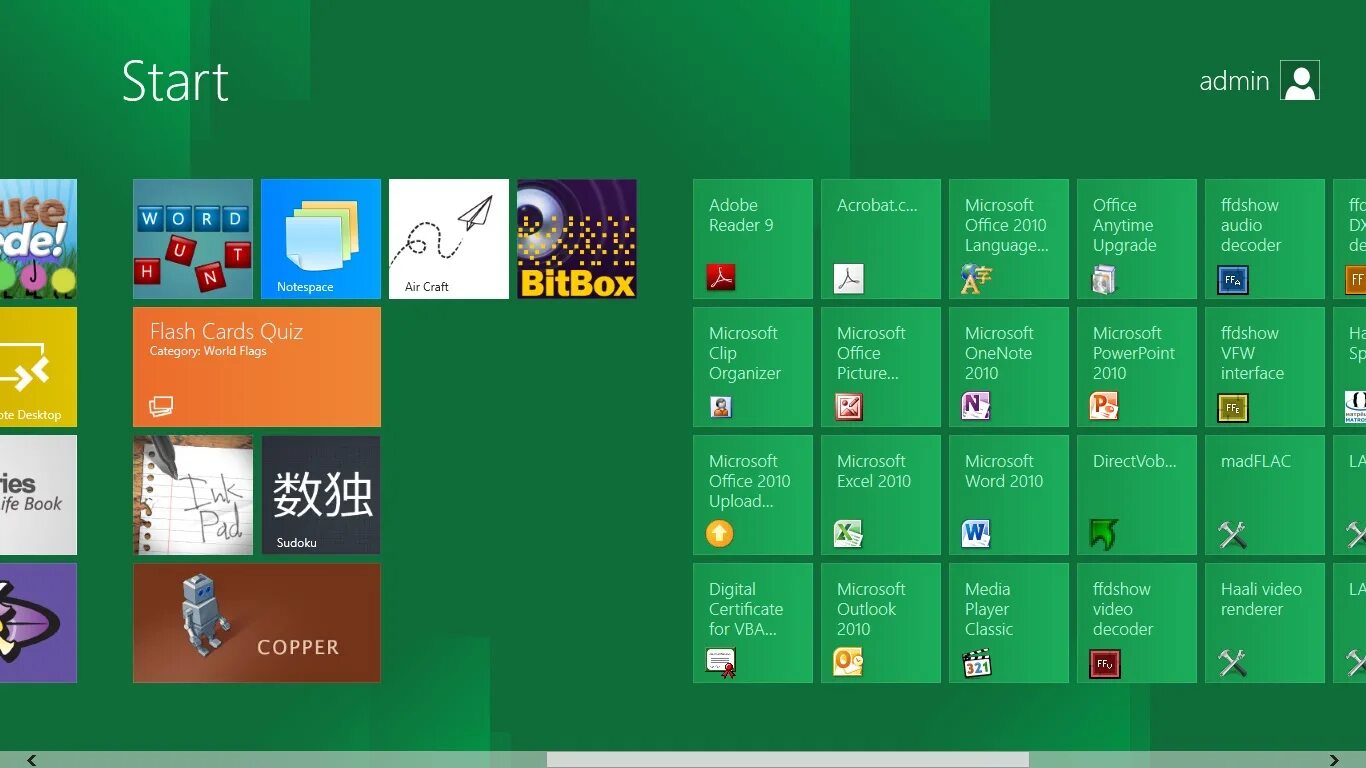
Task: Open the madFLAC tile
Action: click(x=1265, y=495)
